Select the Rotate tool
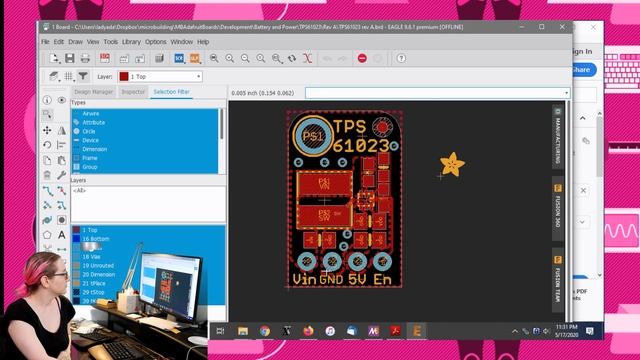640x360 pixels. coord(47,145)
